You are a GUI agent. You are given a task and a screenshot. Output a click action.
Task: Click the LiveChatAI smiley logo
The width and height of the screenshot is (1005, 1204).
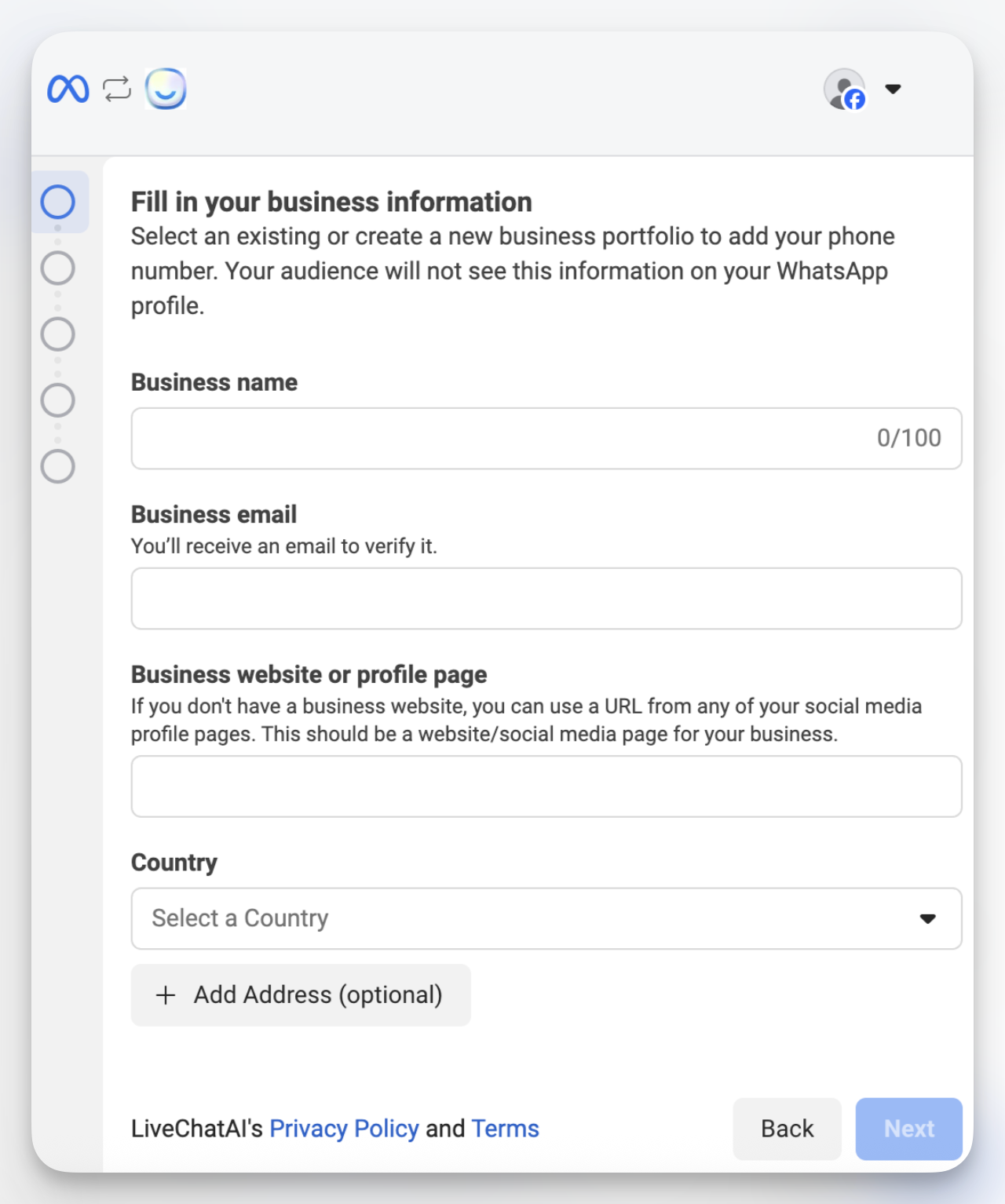tap(166, 89)
